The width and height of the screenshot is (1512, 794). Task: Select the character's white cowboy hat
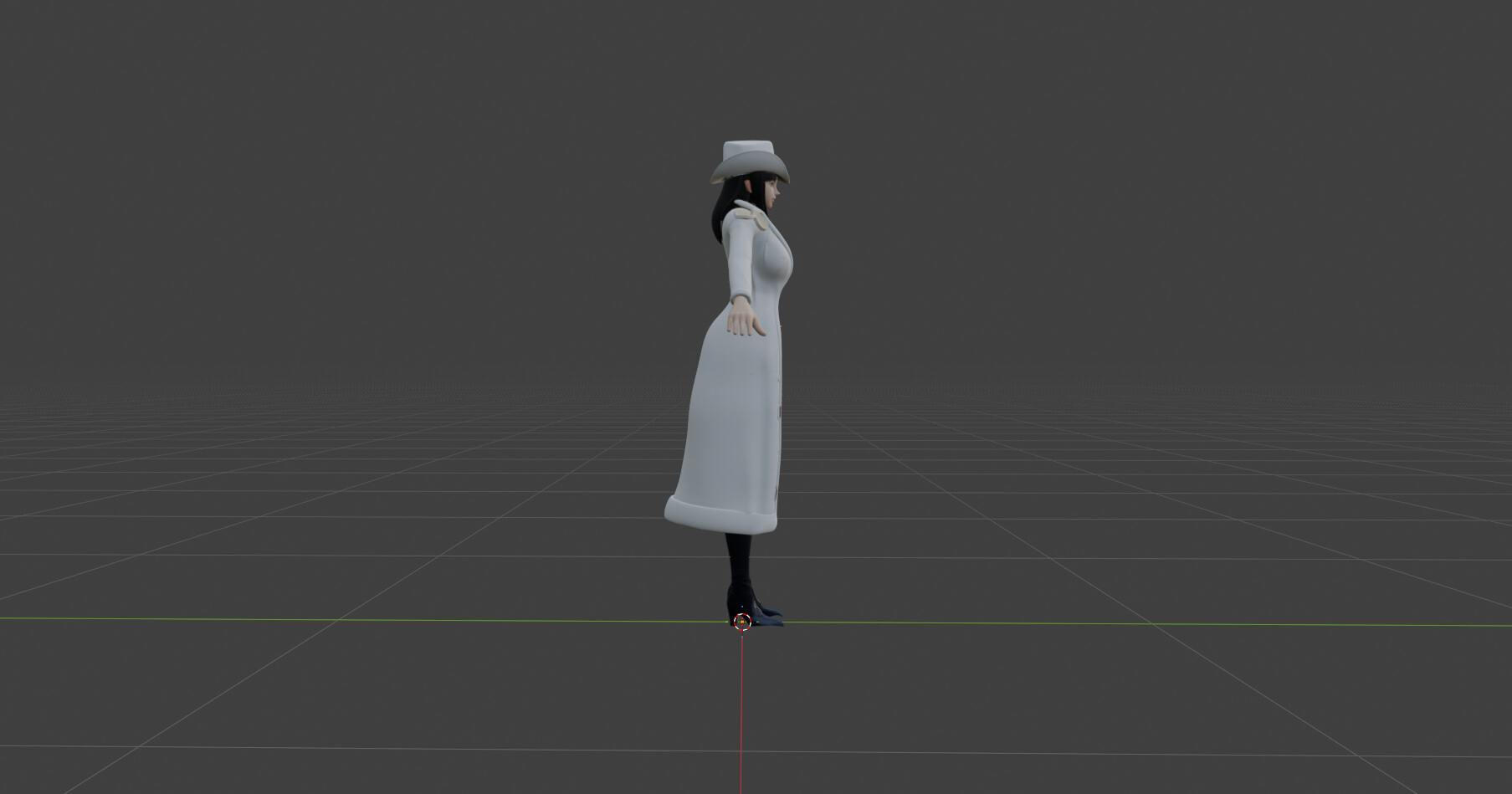point(750,162)
